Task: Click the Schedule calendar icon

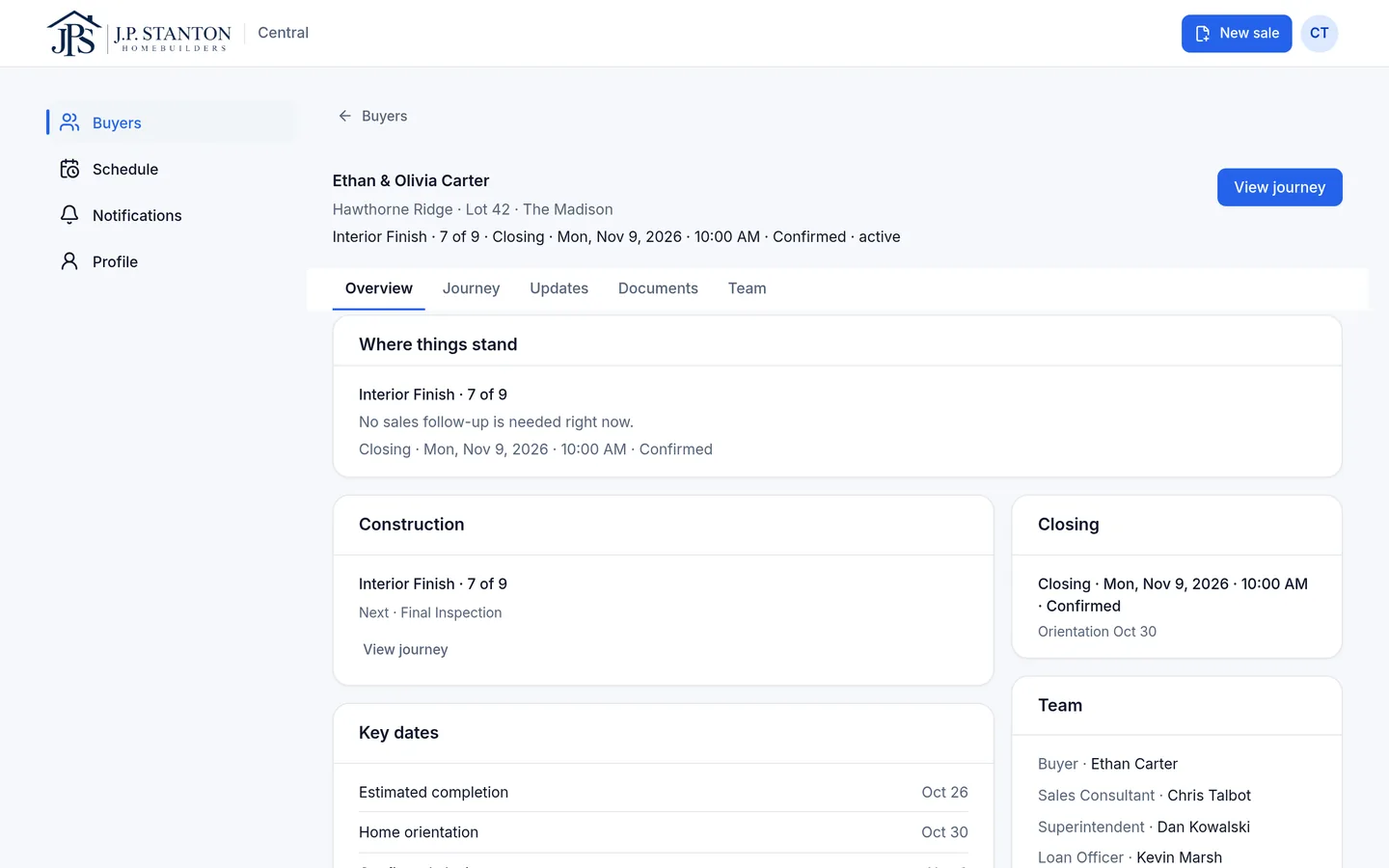Action: click(69, 169)
